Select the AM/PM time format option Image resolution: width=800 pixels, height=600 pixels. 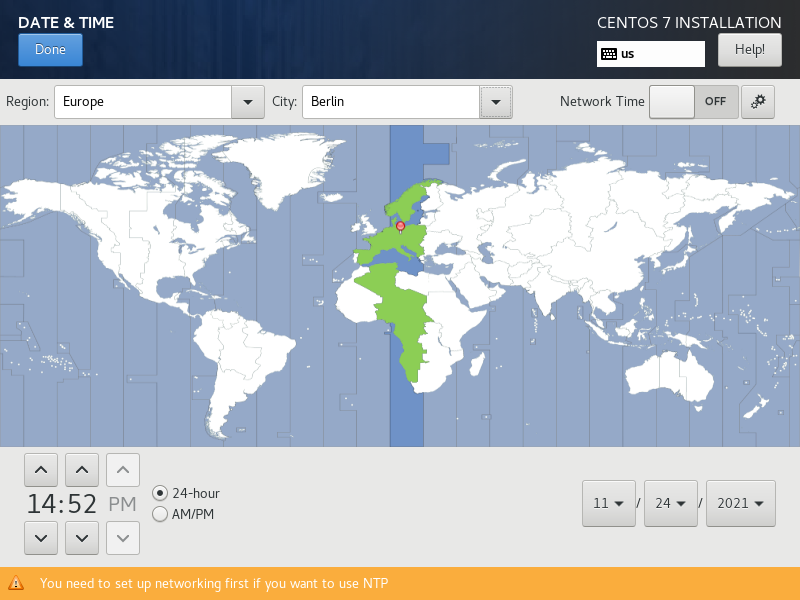pyautogui.click(x=160, y=514)
